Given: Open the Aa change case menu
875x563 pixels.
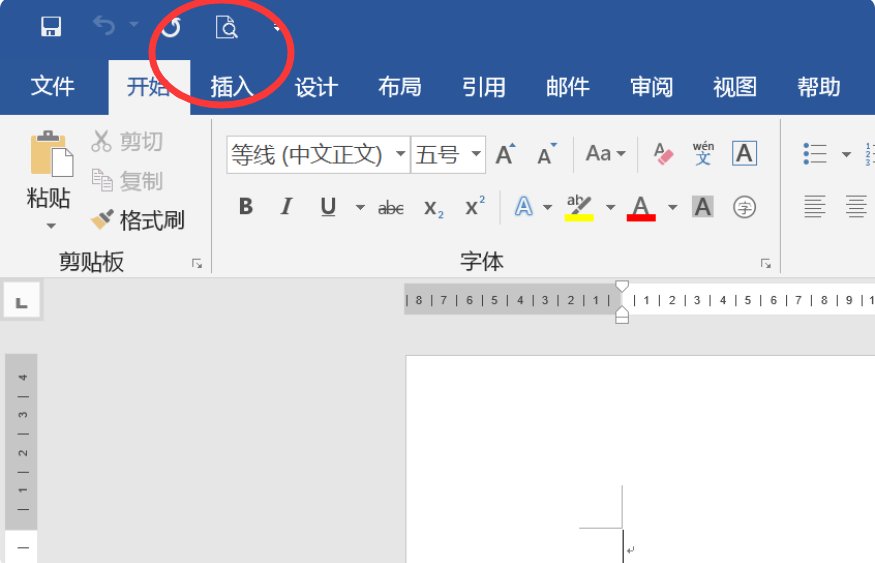Looking at the screenshot, I should [605, 153].
